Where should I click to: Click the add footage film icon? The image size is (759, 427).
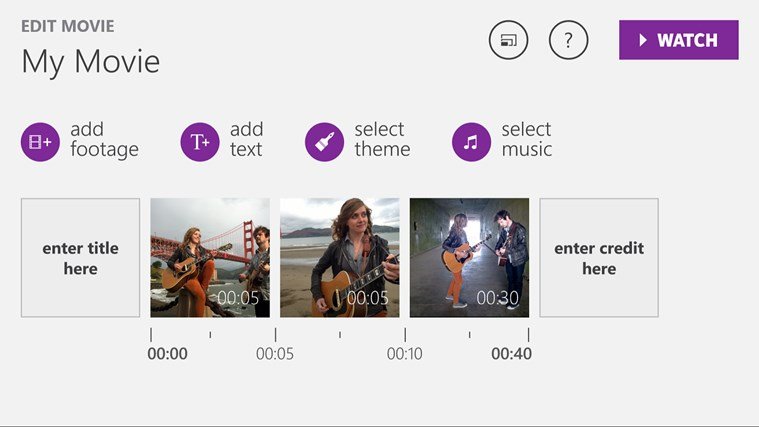pos(41,141)
